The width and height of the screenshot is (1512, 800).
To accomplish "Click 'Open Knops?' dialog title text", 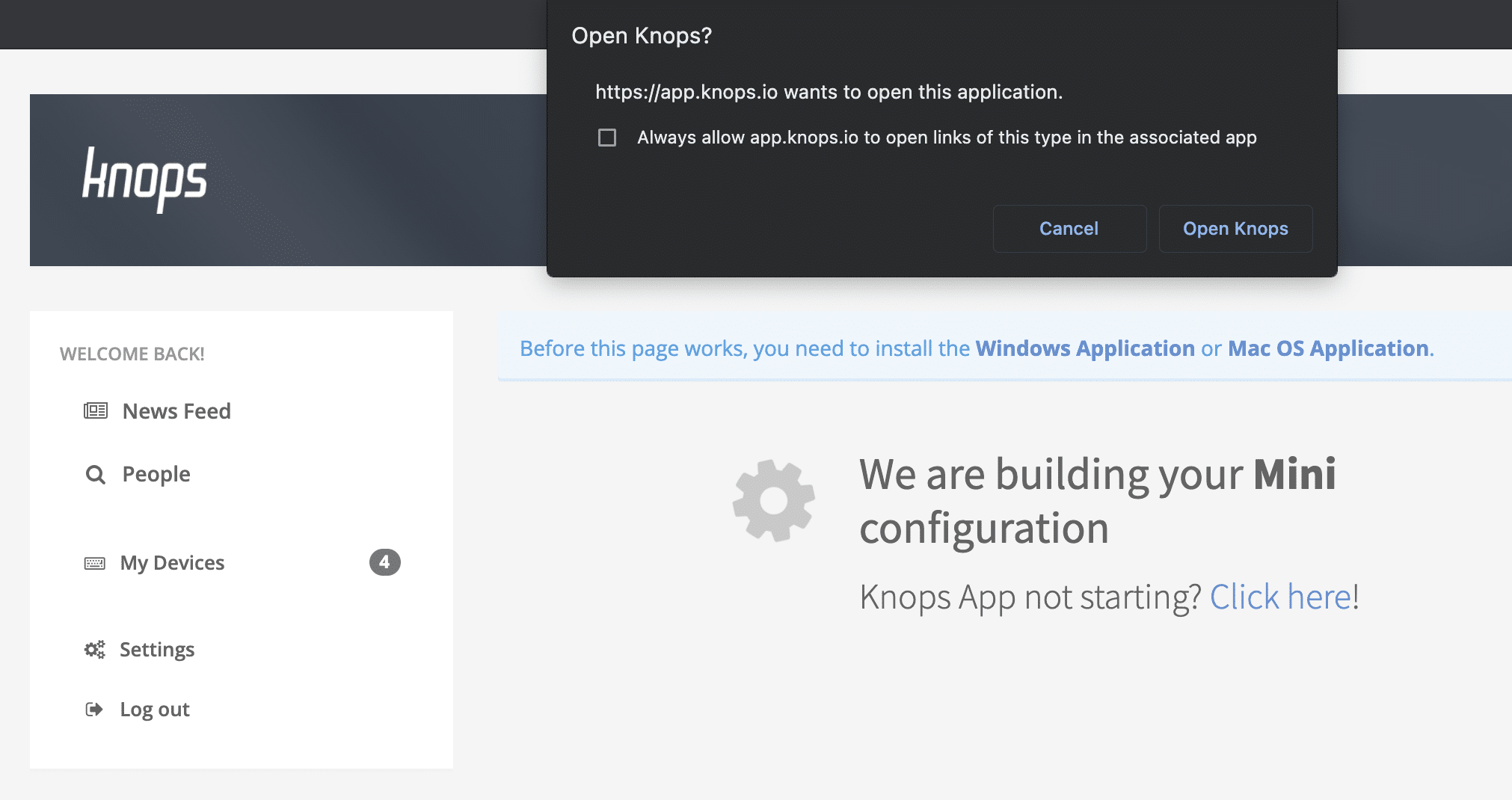I will (x=642, y=35).
